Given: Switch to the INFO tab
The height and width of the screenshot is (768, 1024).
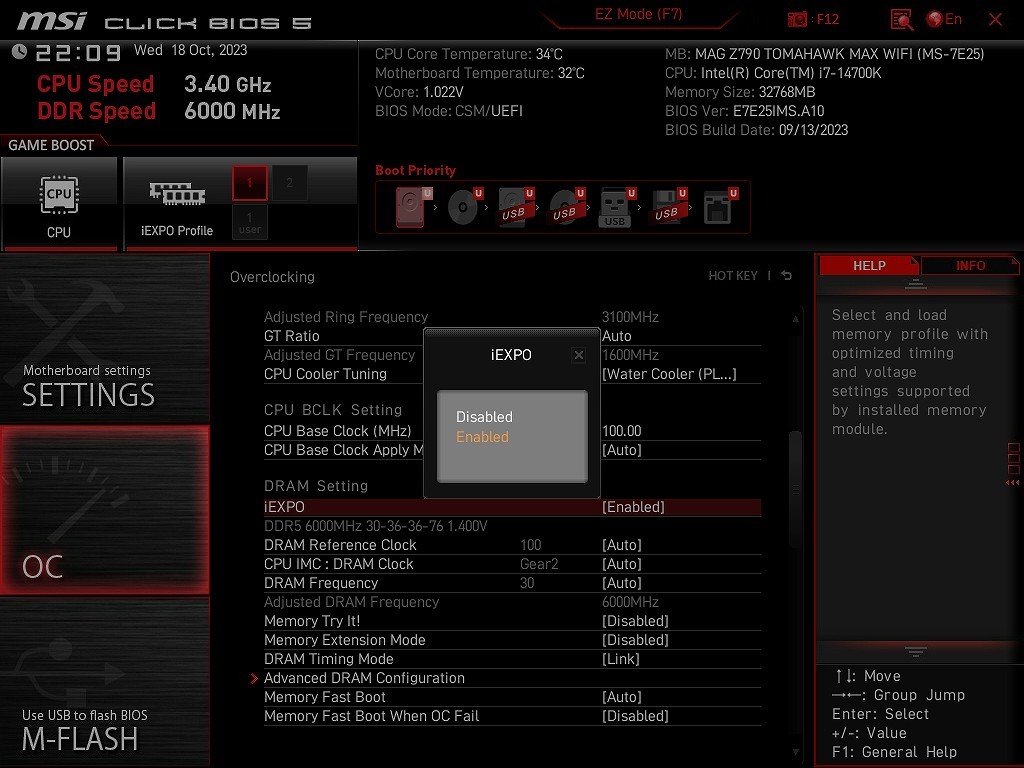Looking at the screenshot, I should click(x=970, y=265).
